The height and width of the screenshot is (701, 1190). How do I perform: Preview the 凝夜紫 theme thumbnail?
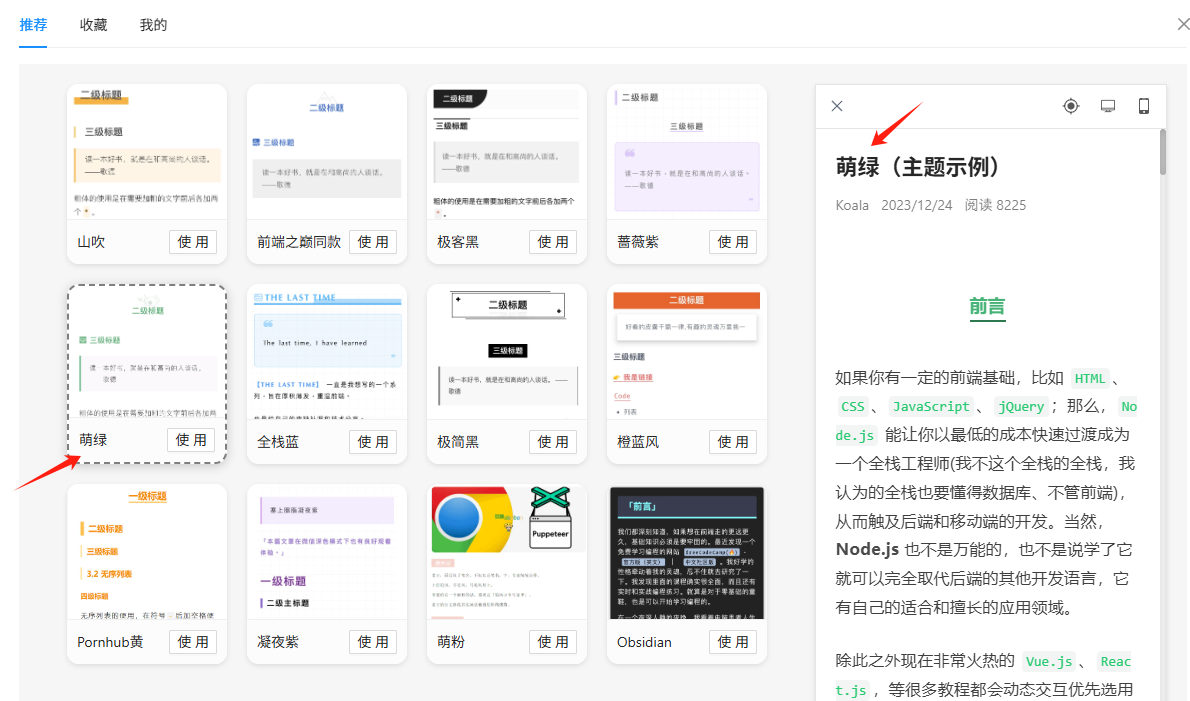click(x=327, y=552)
